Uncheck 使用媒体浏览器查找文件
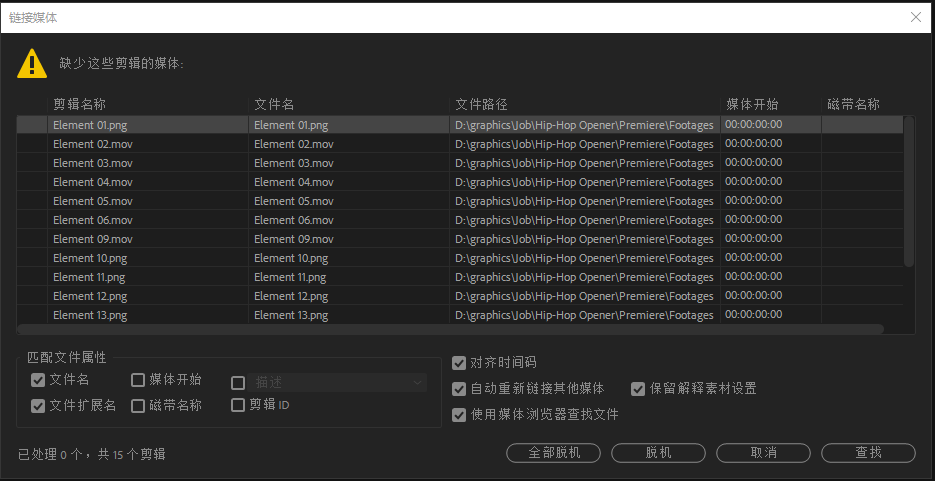The height and width of the screenshot is (481, 935). 459,414
